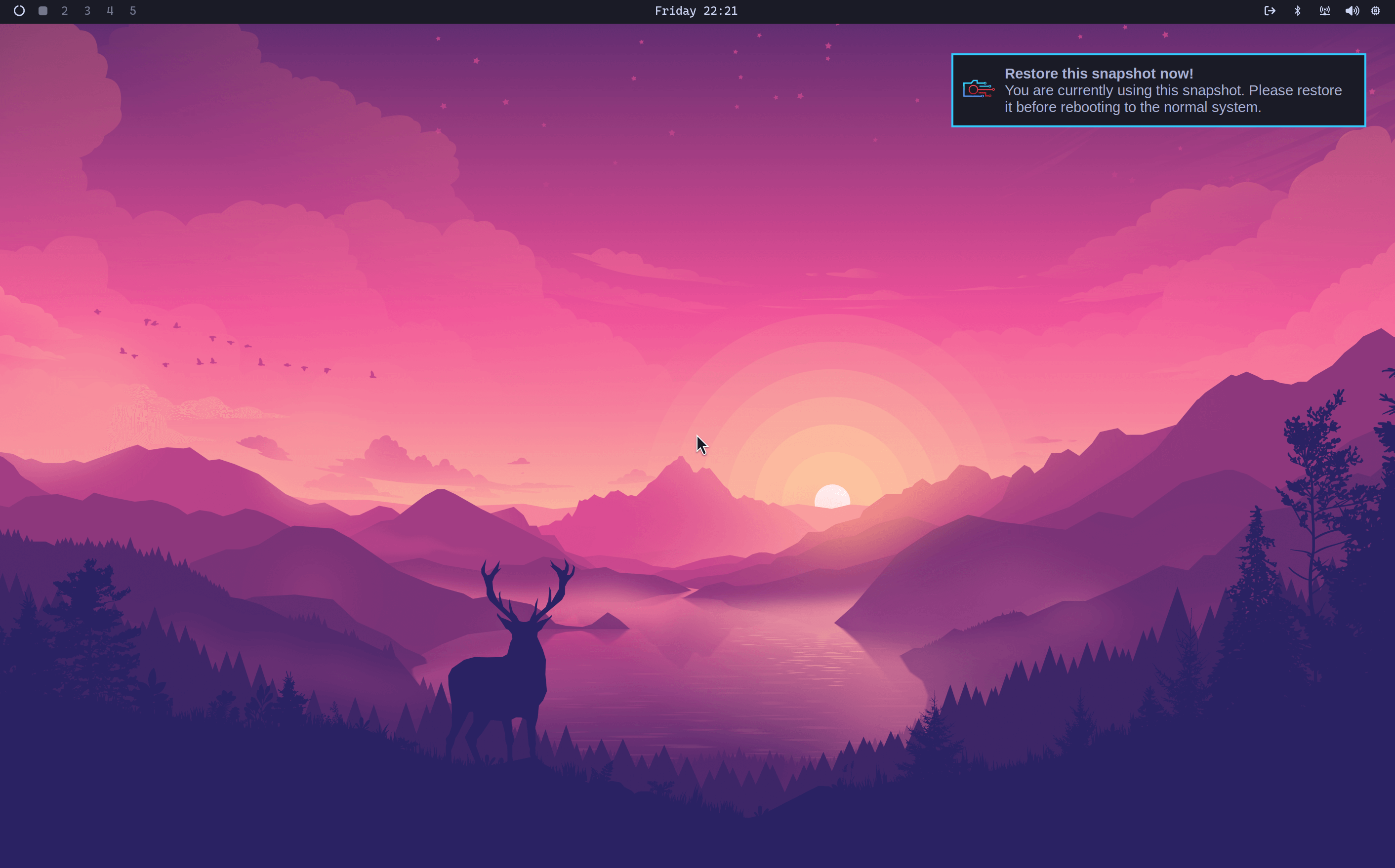The height and width of the screenshot is (868, 1395).
Task: Click the empty top bar left of clock
Action: click(402, 11)
